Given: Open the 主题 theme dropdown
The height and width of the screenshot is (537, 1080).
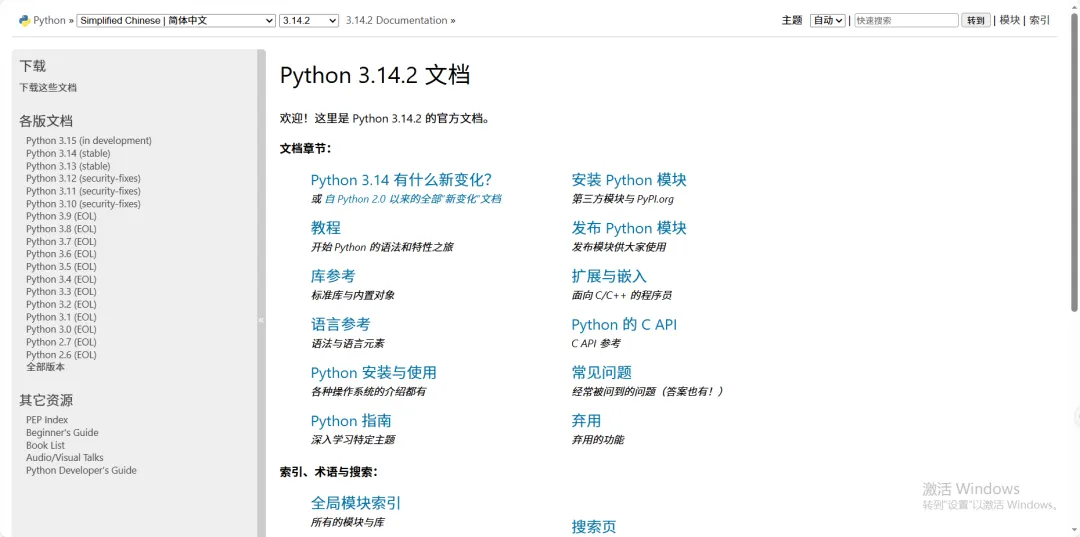Looking at the screenshot, I should (x=828, y=20).
